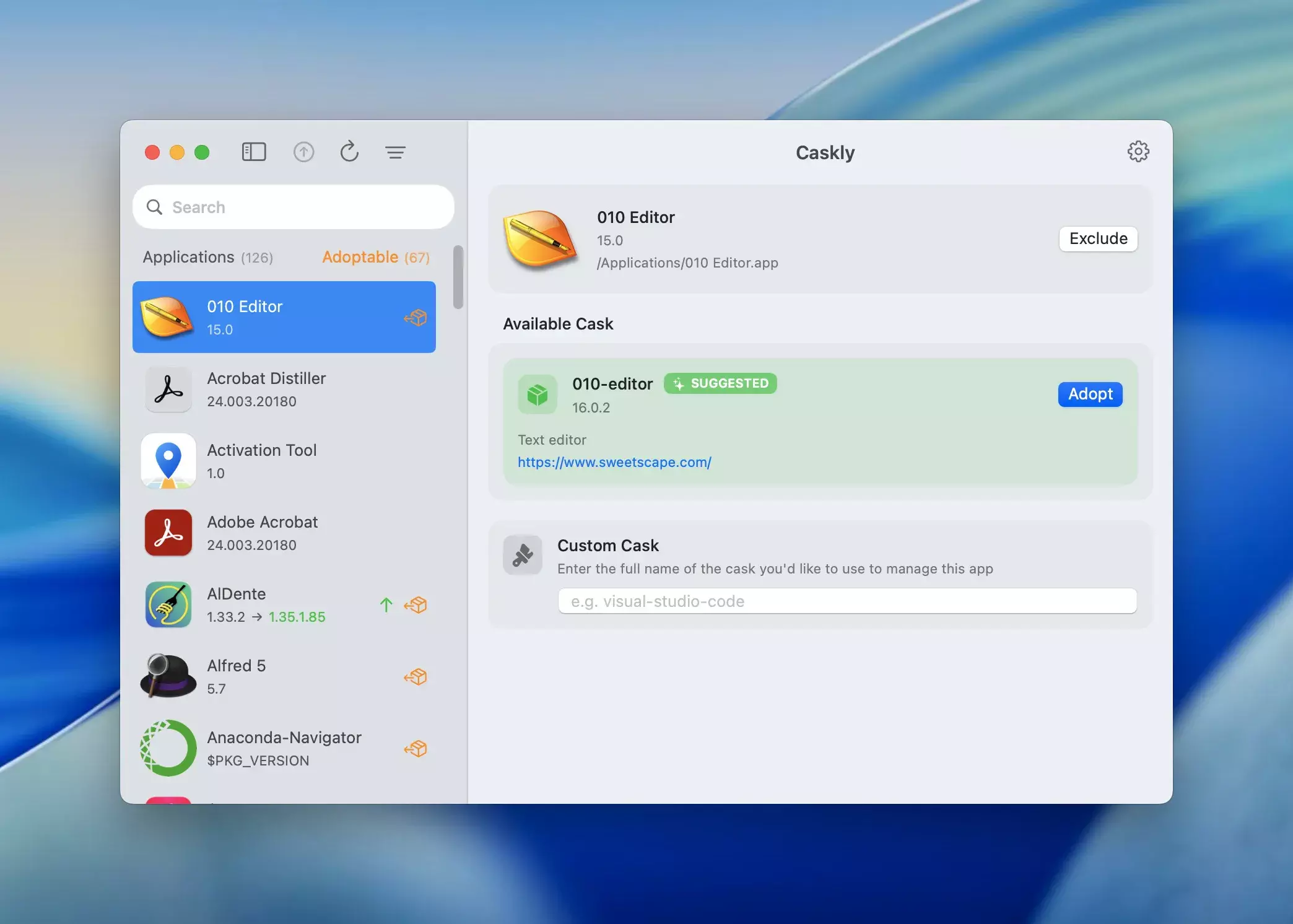This screenshot has width=1293, height=924.
Task: Focus the custom cask name field
Action: 847,601
